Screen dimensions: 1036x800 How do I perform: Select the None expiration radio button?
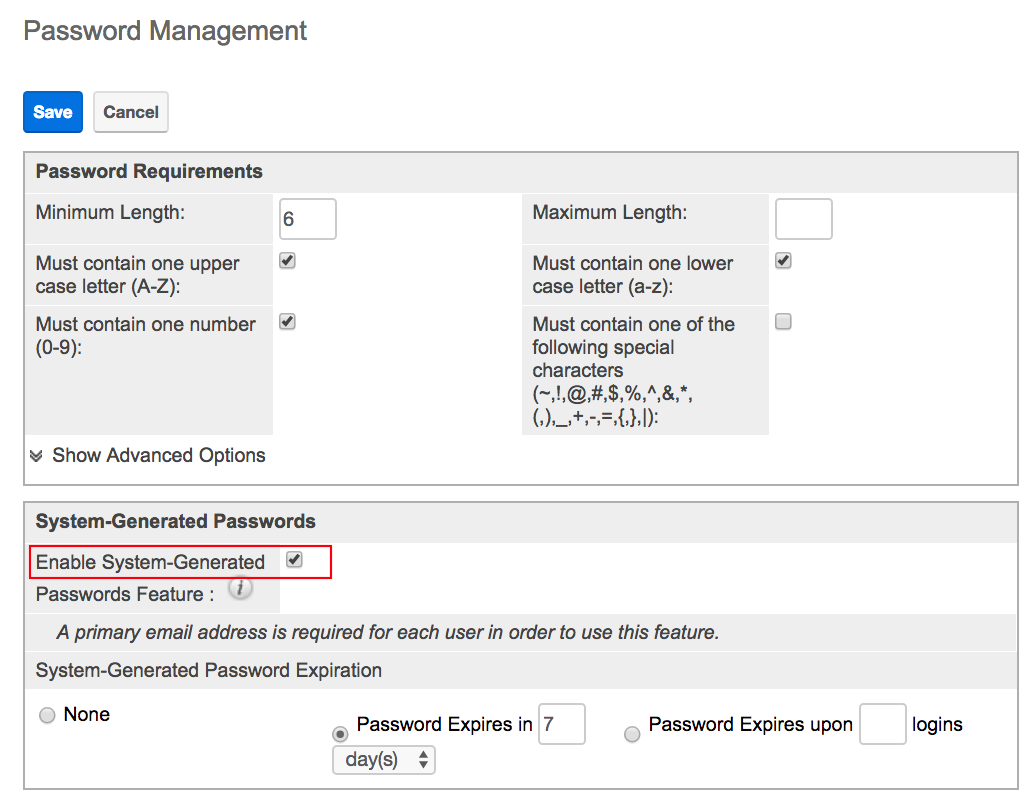[x=47, y=715]
